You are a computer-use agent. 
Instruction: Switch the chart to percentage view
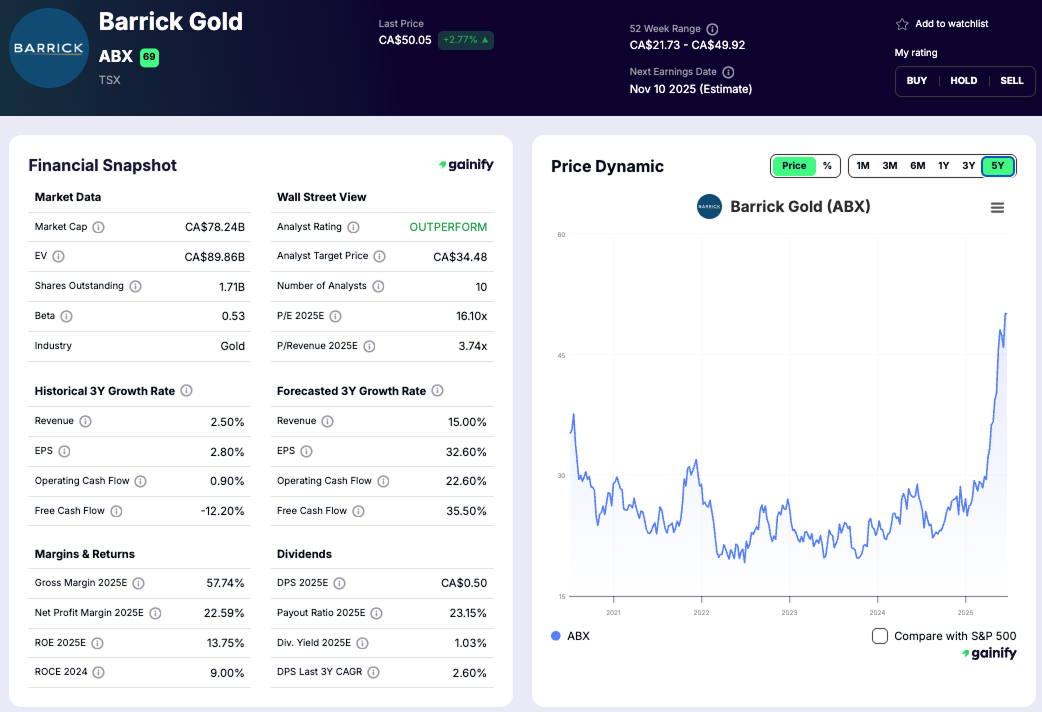829,166
